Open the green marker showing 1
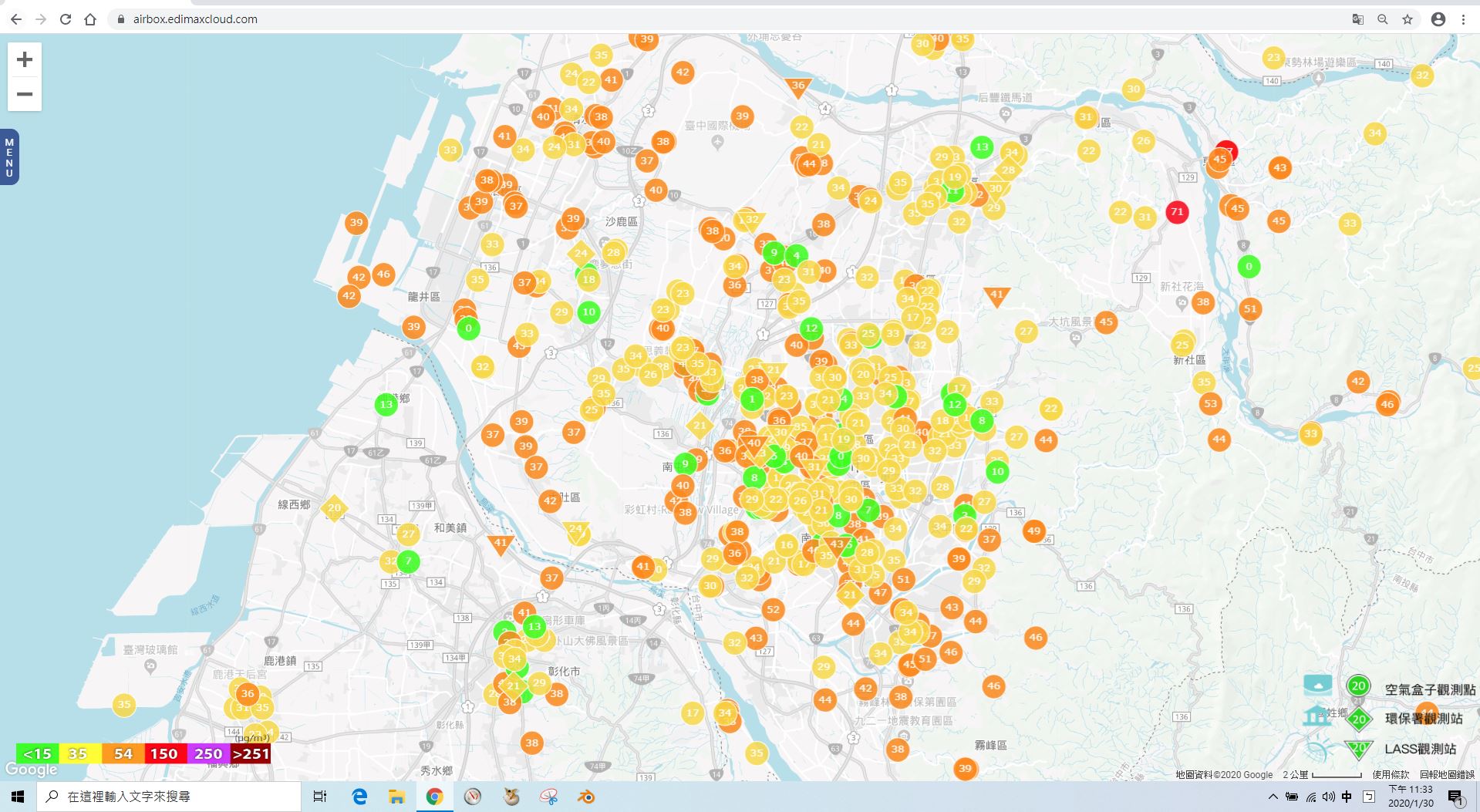This screenshot has width=1480, height=812. point(752,399)
